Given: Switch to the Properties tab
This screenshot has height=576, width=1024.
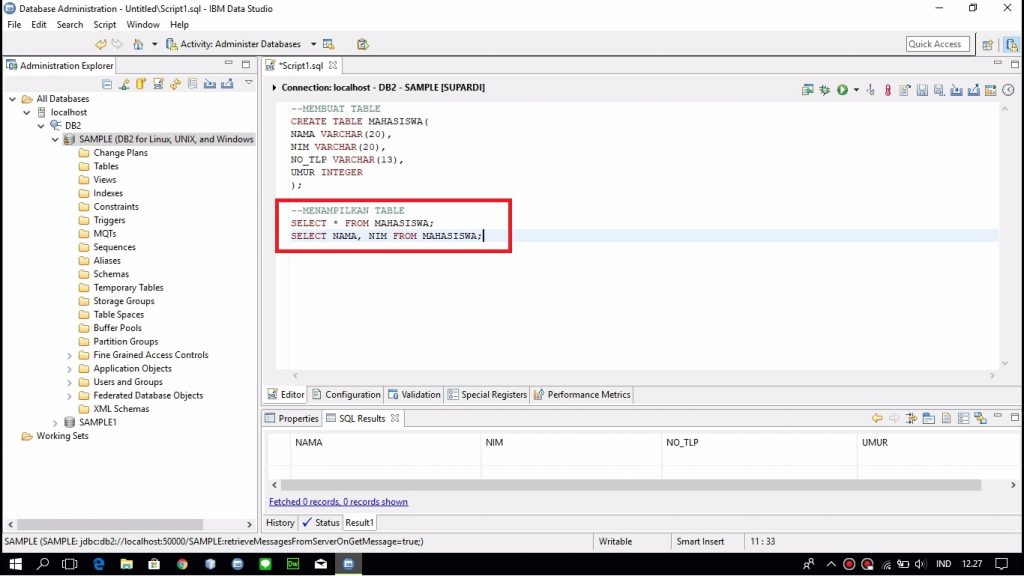Looking at the screenshot, I should 291,419.
